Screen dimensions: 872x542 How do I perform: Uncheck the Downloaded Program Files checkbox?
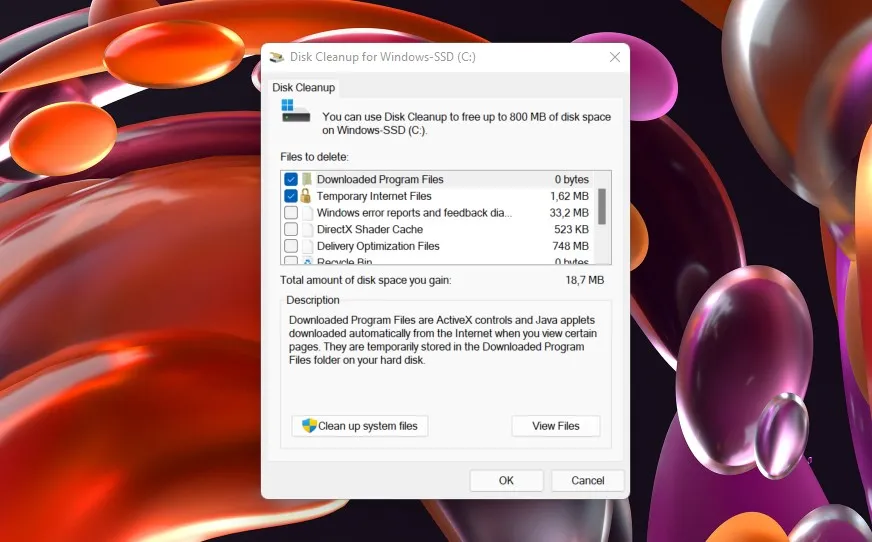point(291,180)
